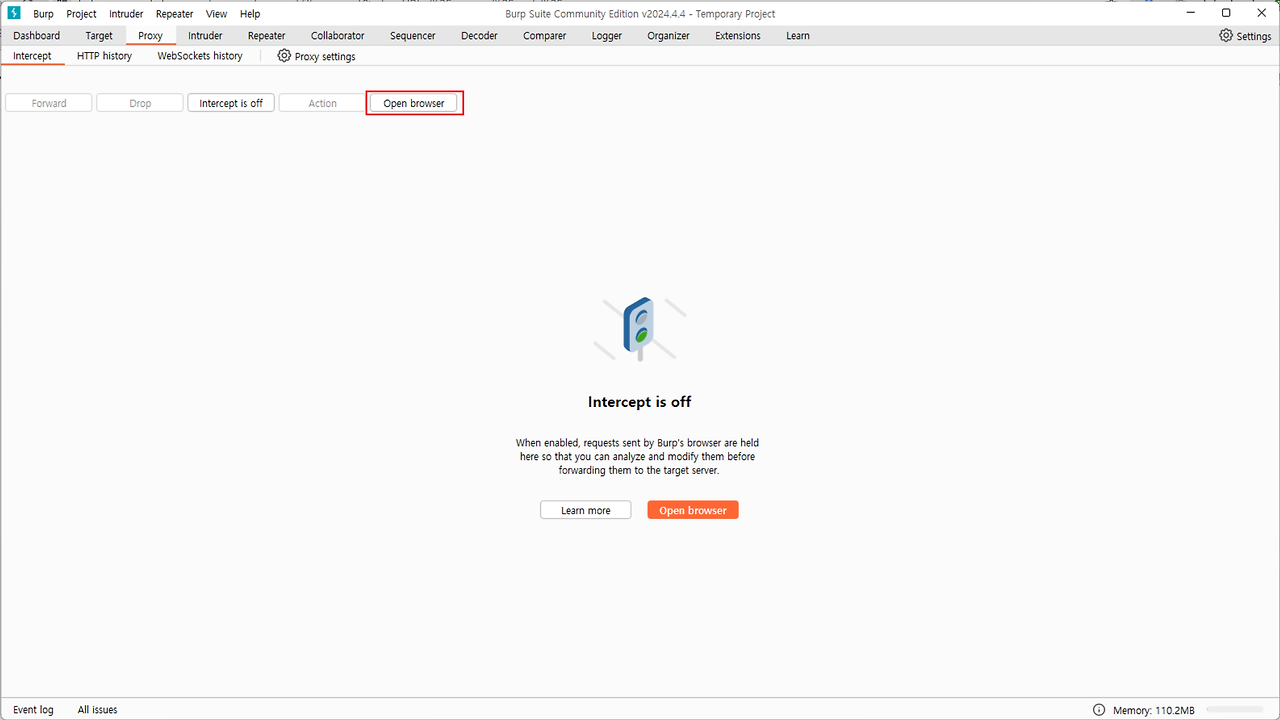Switch to the WebSockets history tab
Viewport: 1280px width, 720px height.
pyautogui.click(x=200, y=56)
